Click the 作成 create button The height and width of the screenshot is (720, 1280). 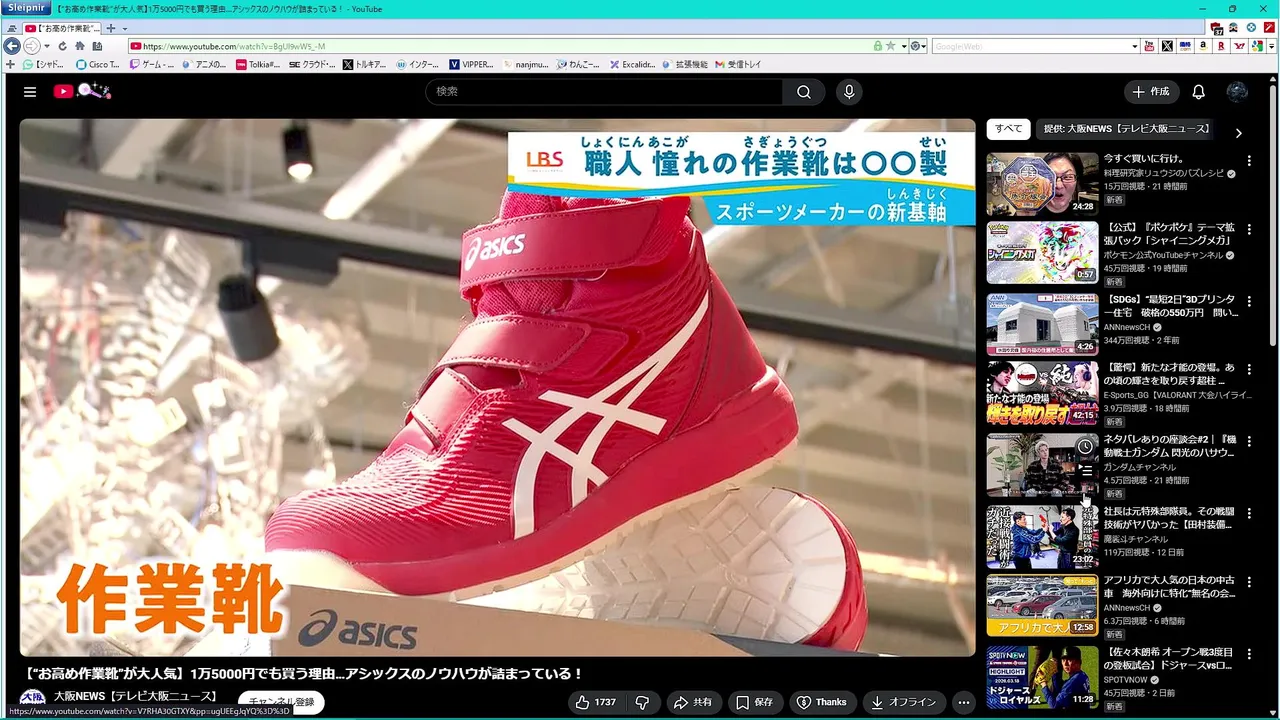(x=1150, y=92)
